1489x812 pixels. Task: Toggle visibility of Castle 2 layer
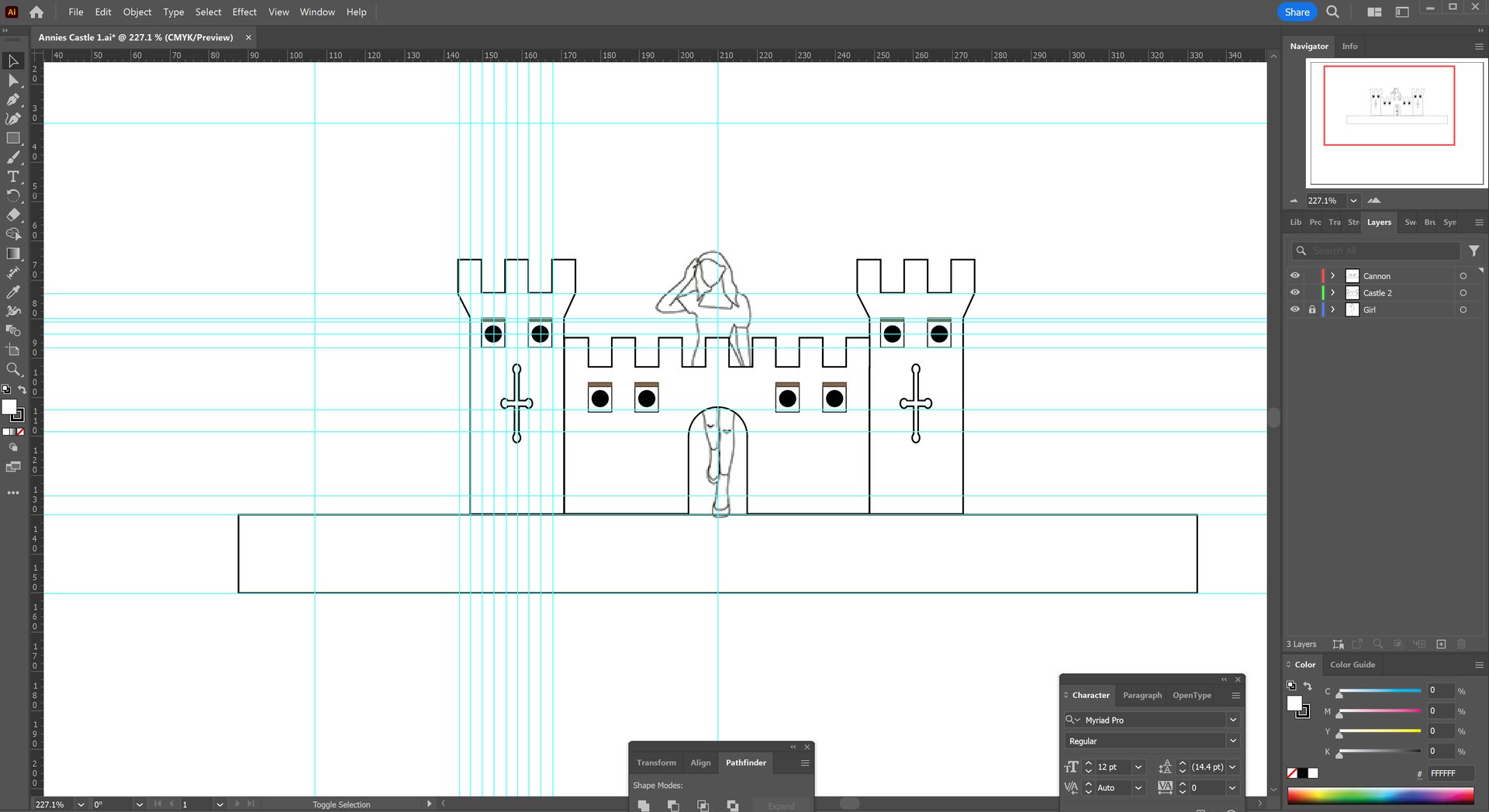1294,292
